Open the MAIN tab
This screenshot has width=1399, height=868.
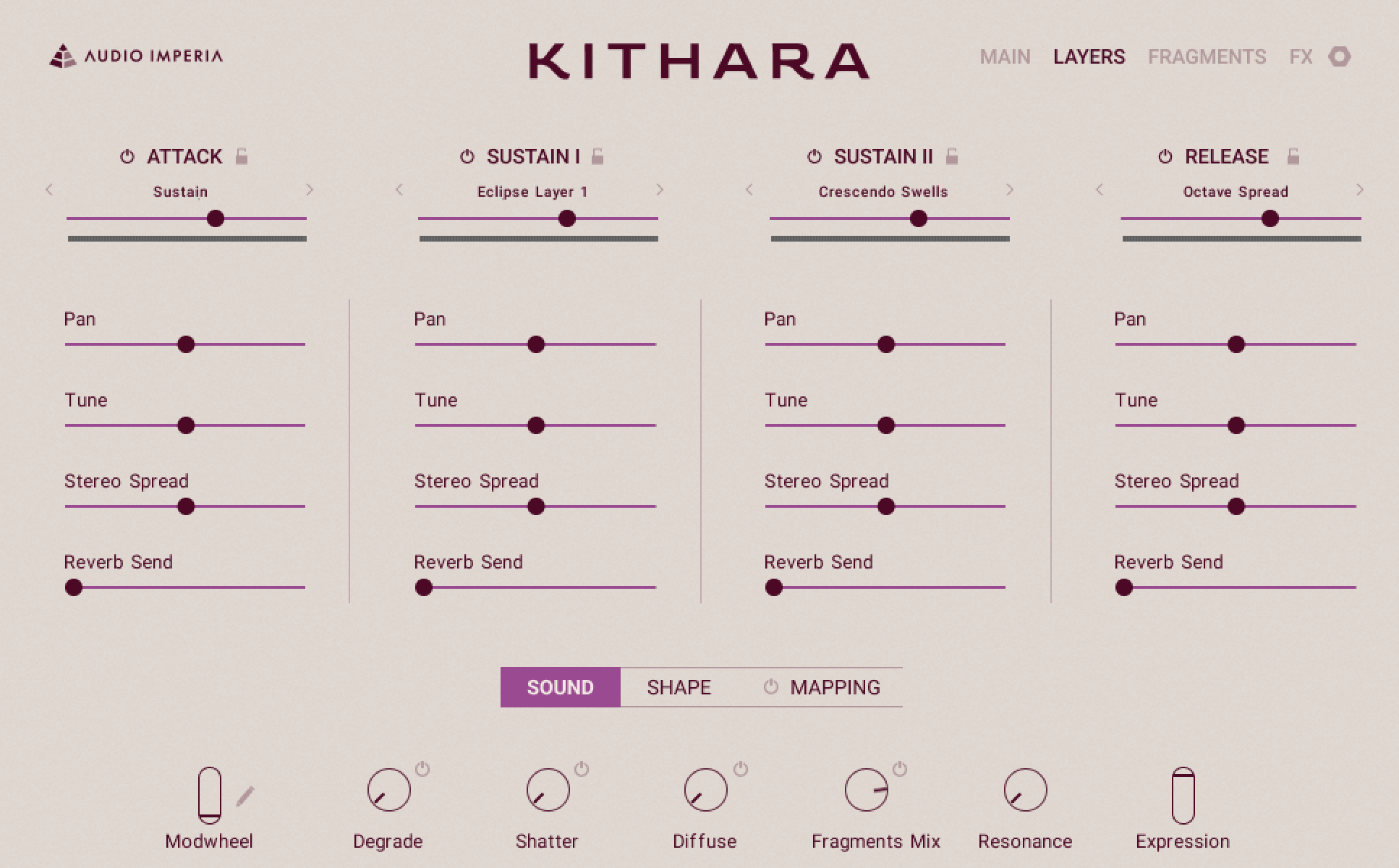point(1005,56)
